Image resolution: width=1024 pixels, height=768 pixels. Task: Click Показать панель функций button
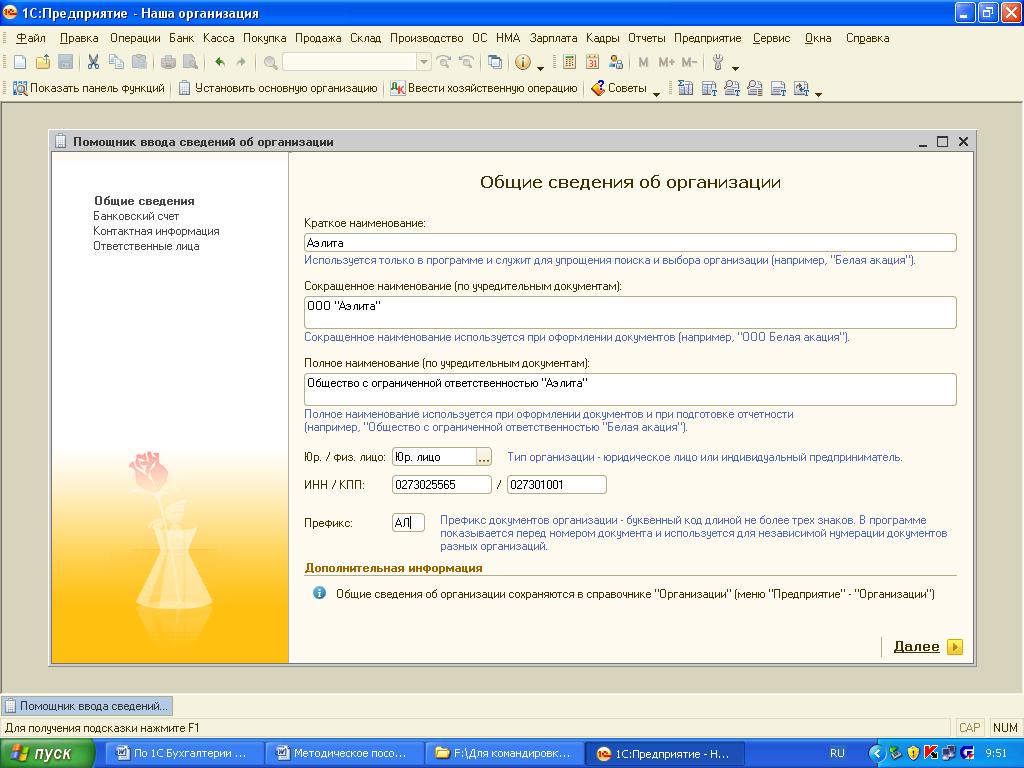89,88
